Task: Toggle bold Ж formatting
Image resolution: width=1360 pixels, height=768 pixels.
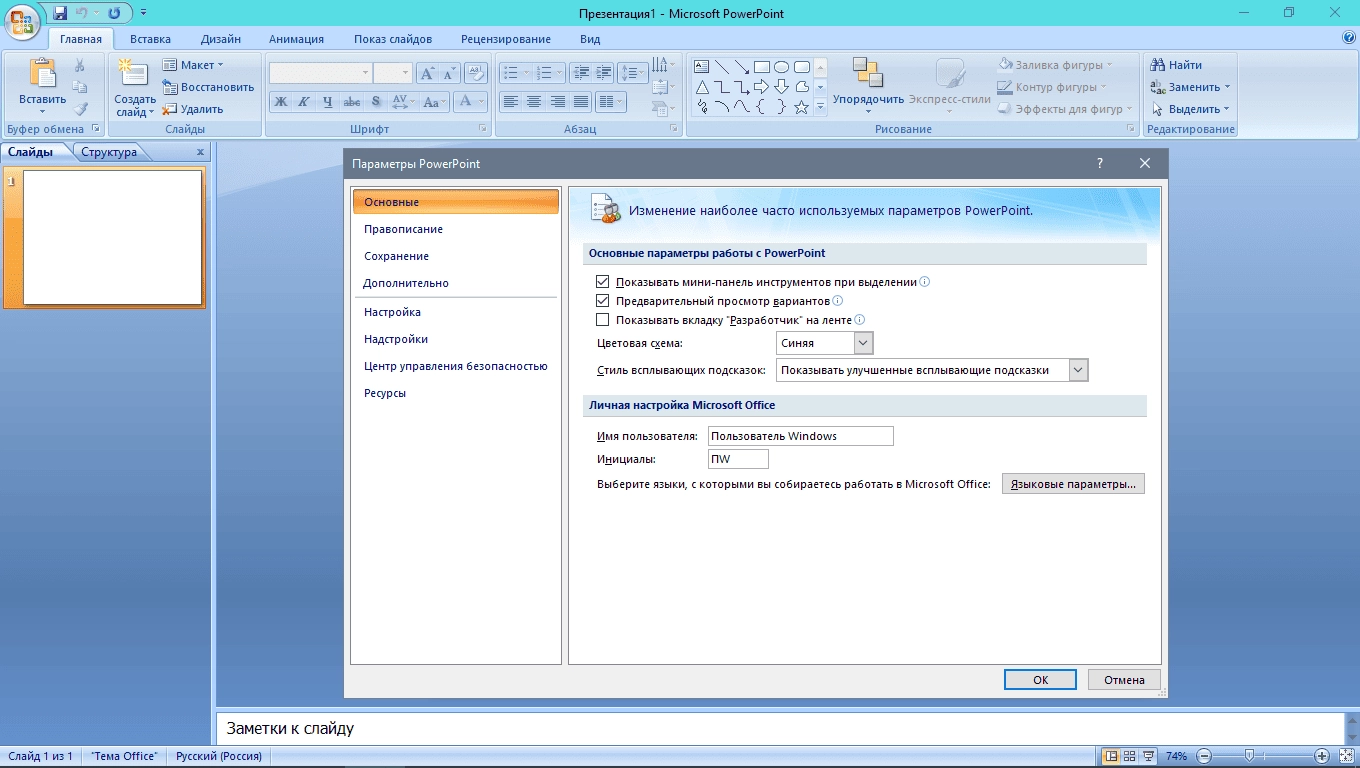Action: (x=281, y=102)
